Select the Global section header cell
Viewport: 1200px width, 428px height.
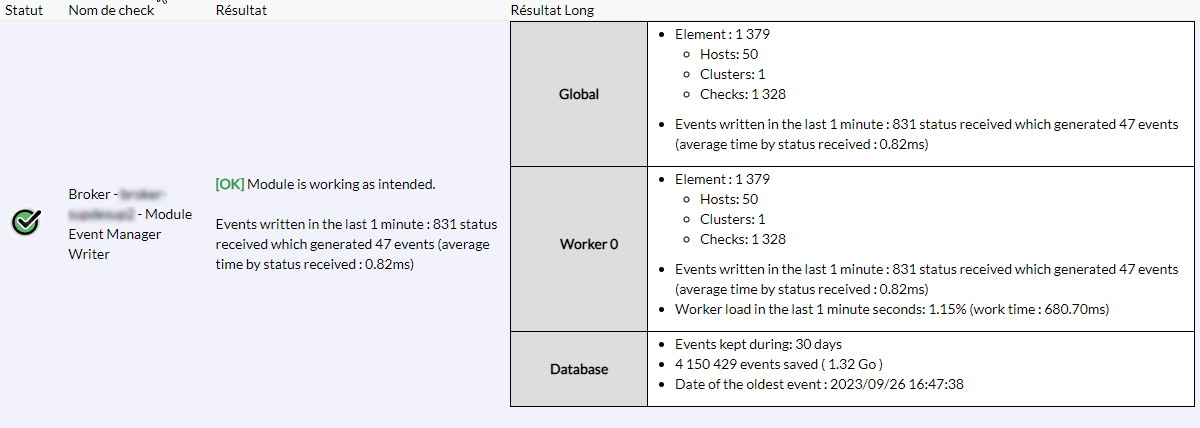[578, 95]
